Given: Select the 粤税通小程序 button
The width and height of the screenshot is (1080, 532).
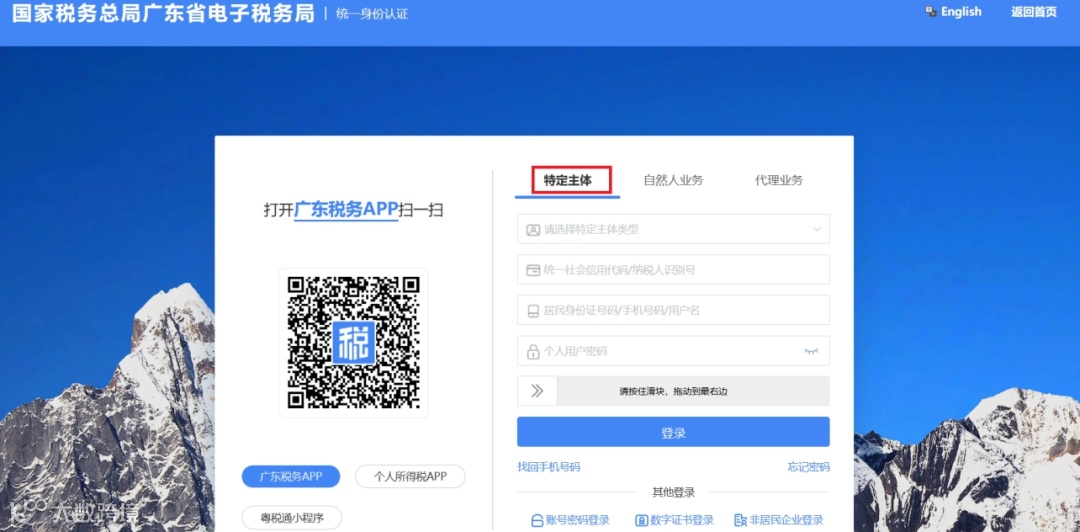Looking at the screenshot, I should click(x=292, y=518).
